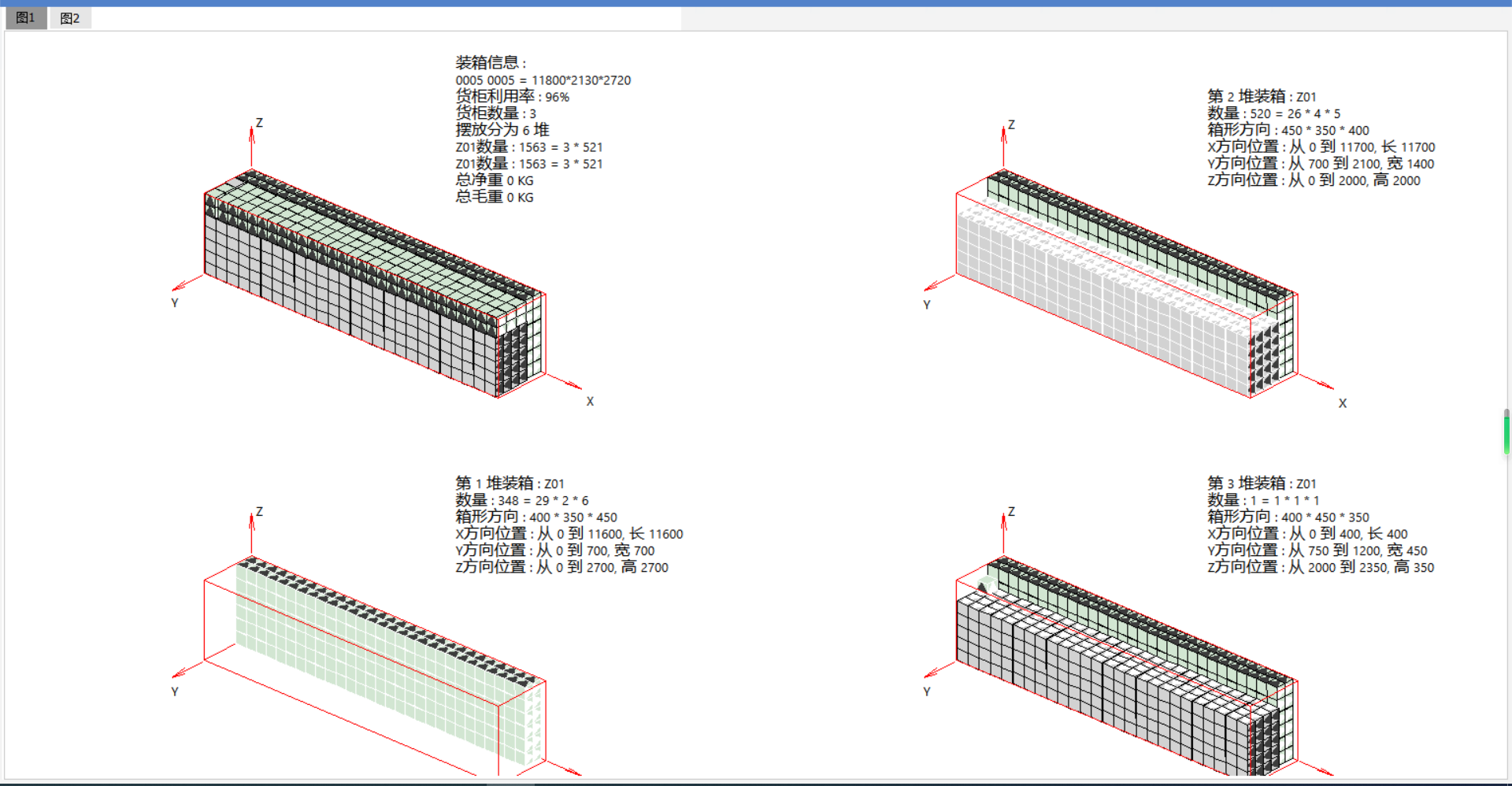This screenshot has height=786, width=1512.
Task: Click the X position line with 长 11600
Action: 569,534
